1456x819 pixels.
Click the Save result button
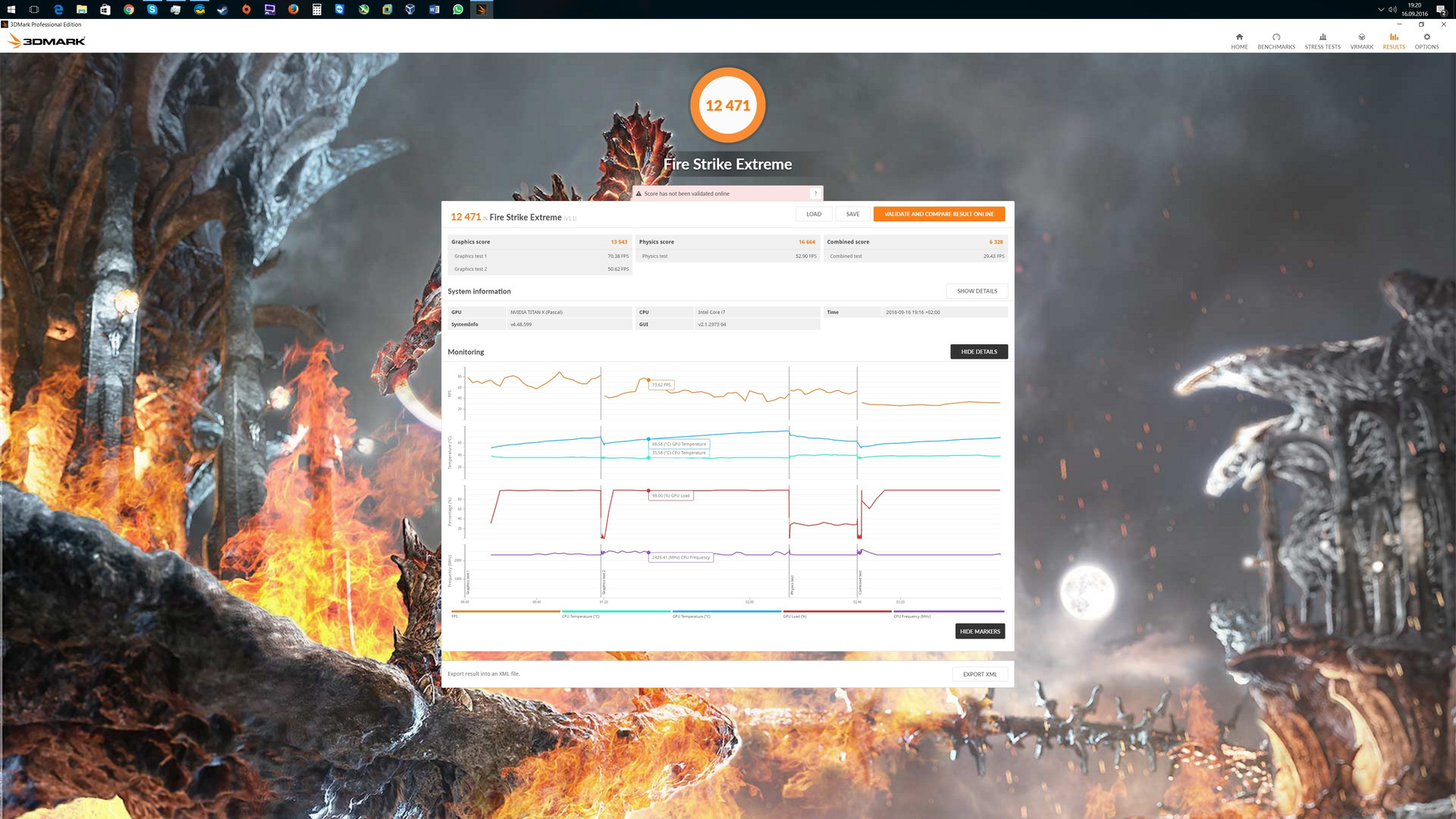click(x=853, y=214)
